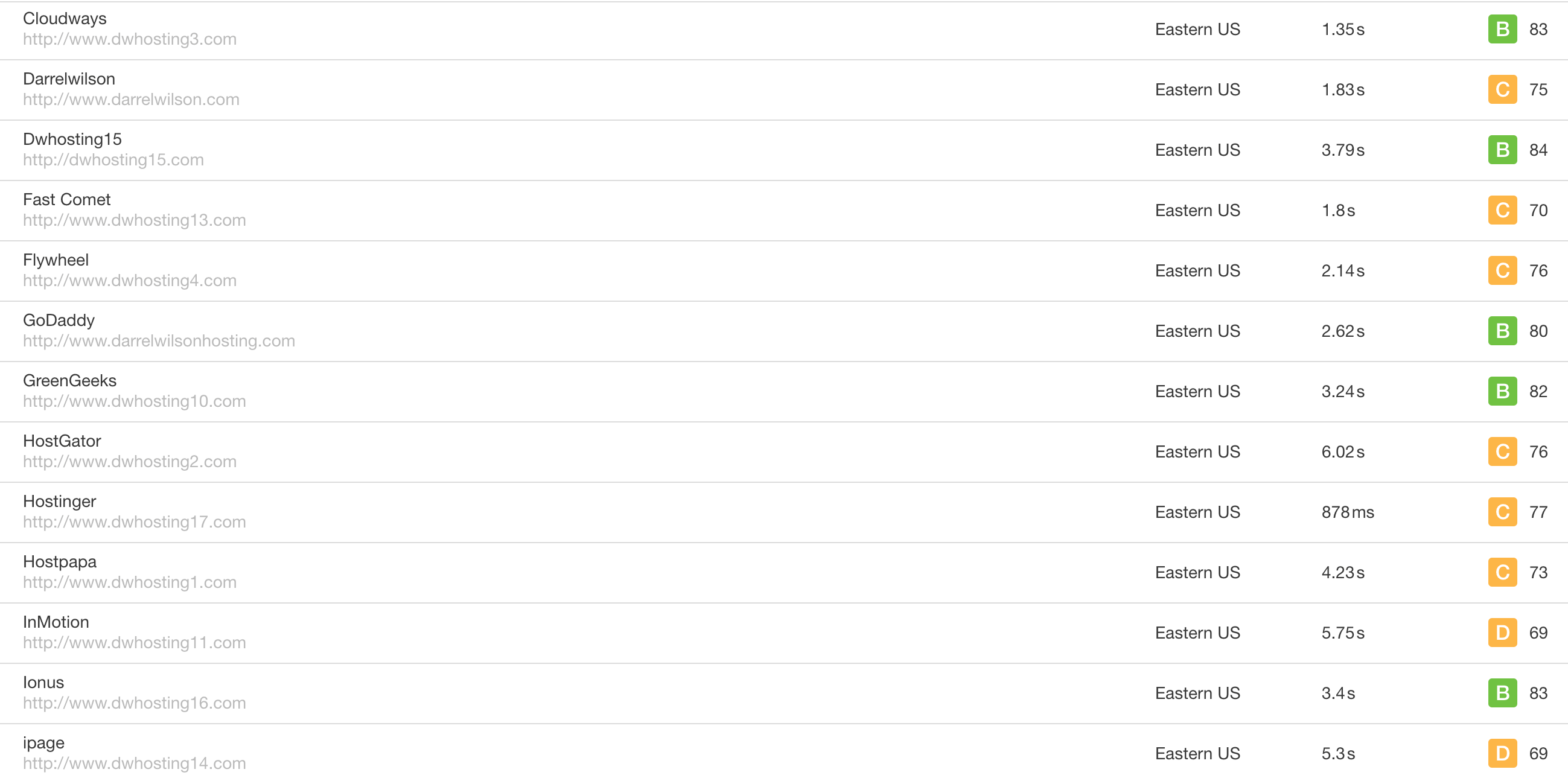This screenshot has height=778, width=1568.
Task: Click the B grade badge for Dwhosting15
Action: pos(1502,150)
